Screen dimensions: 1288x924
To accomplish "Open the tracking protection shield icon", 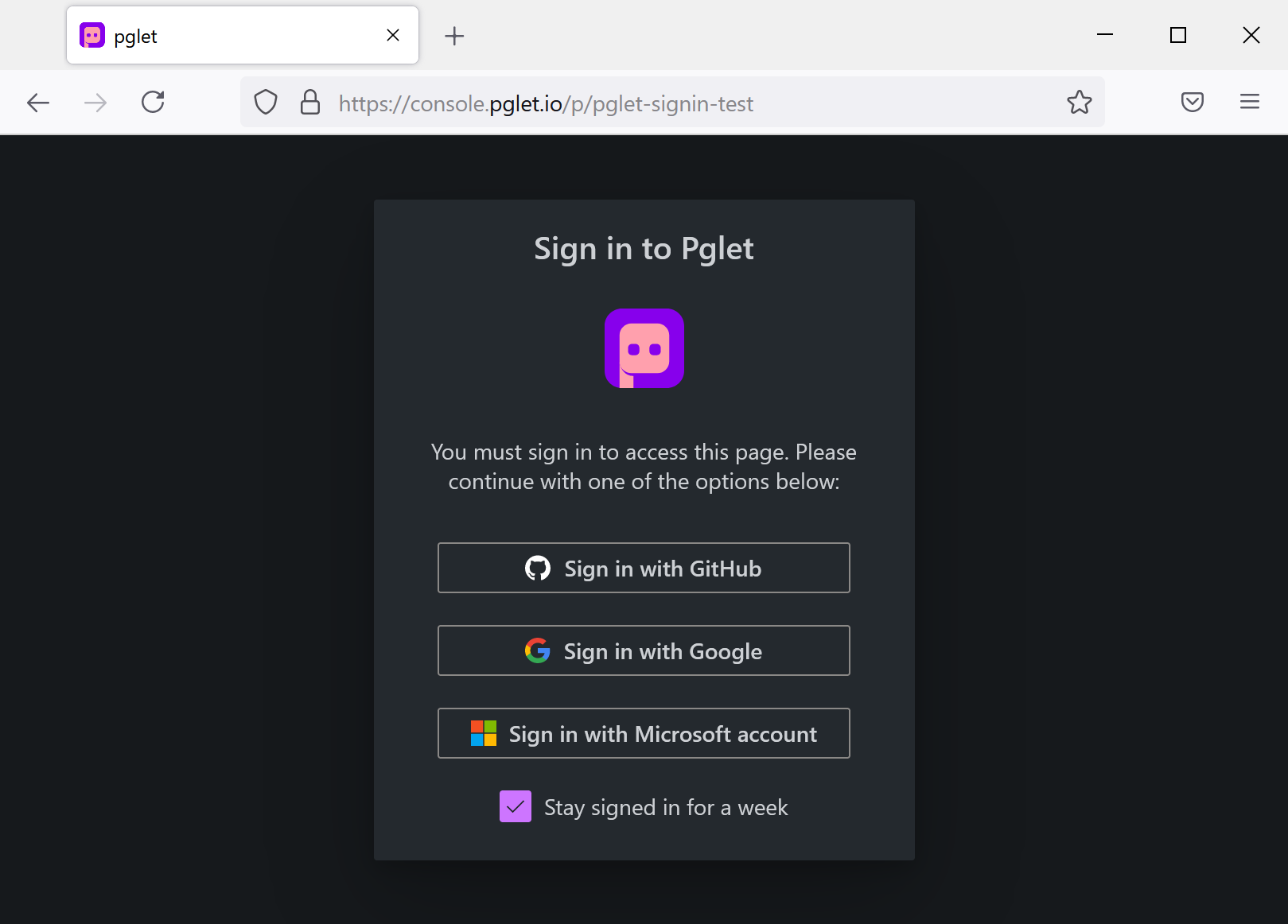I will click(266, 103).
